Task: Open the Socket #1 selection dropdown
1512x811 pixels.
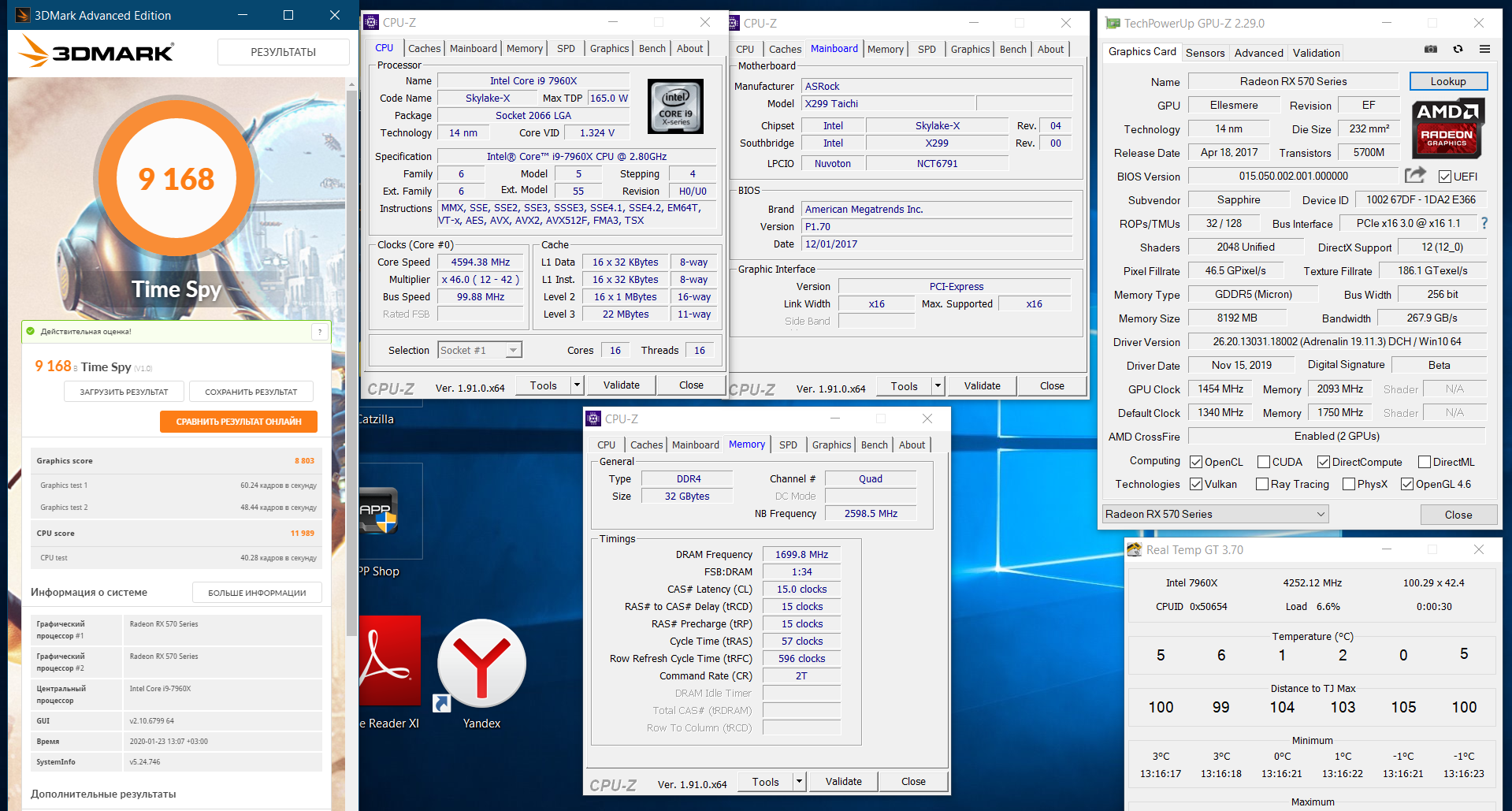Action: (480, 350)
